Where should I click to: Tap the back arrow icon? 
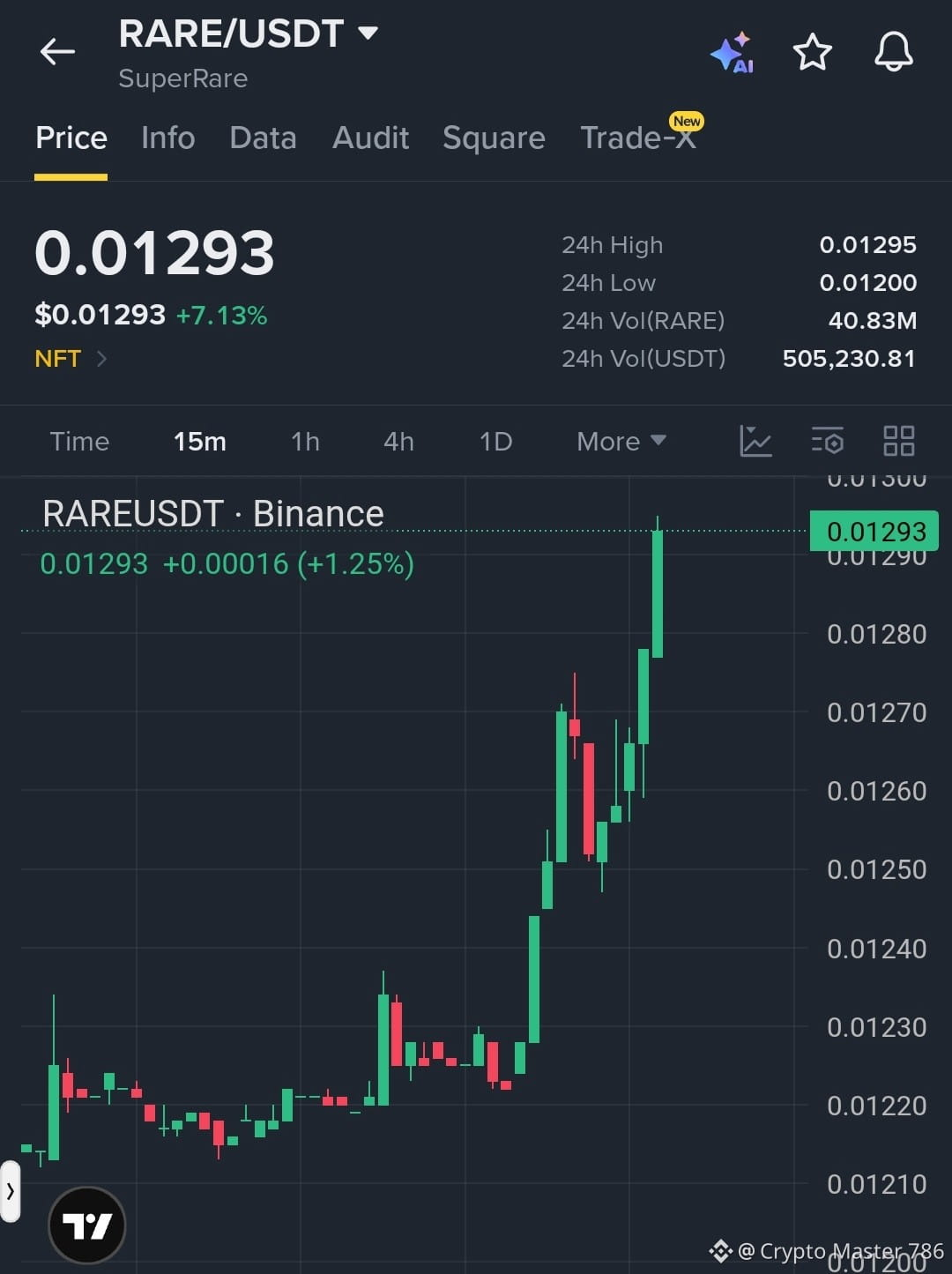click(x=57, y=52)
